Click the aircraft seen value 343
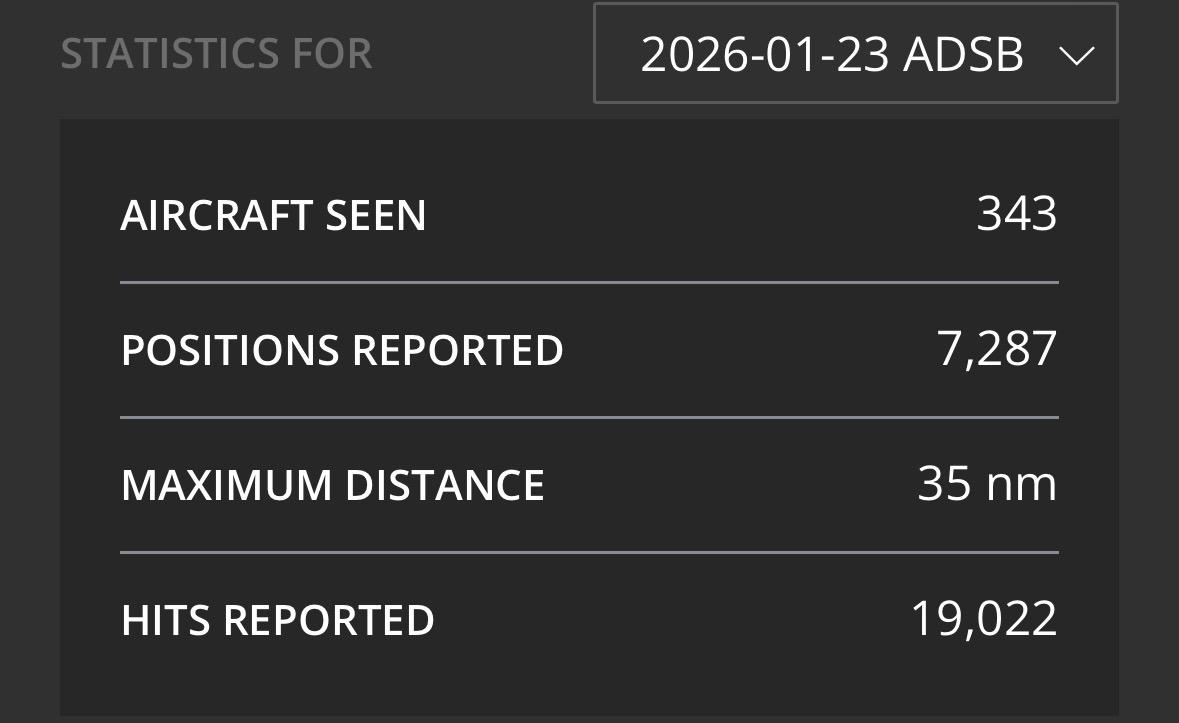This screenshot has width=1179, height=723. (x=1016, y=215)
